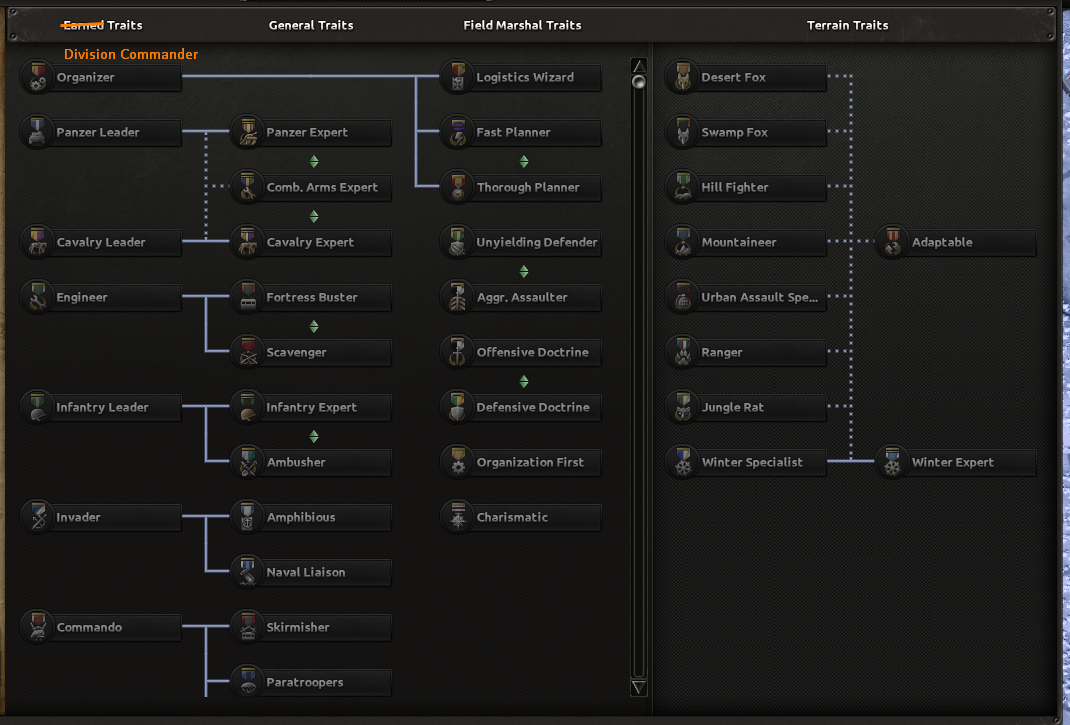Click the scroll down arrow
1070x725 pixels.
tap(639, 687)
